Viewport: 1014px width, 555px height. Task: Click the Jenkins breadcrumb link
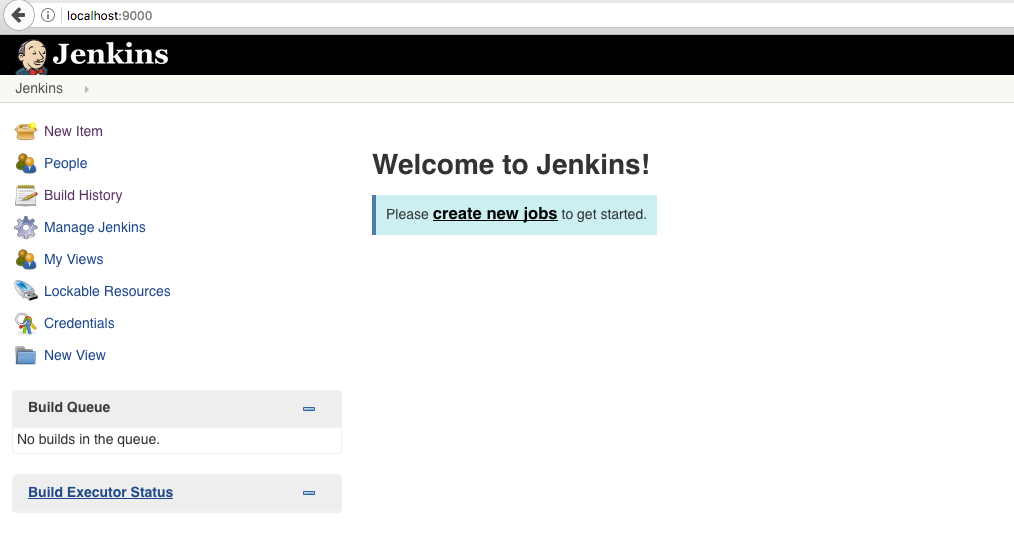(x=39, y=89)
